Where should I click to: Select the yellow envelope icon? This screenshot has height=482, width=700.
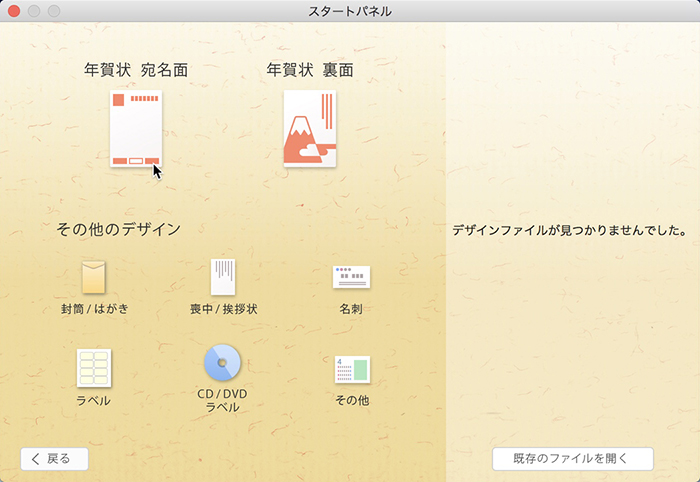pyautogui.click(x=94, y=276)
